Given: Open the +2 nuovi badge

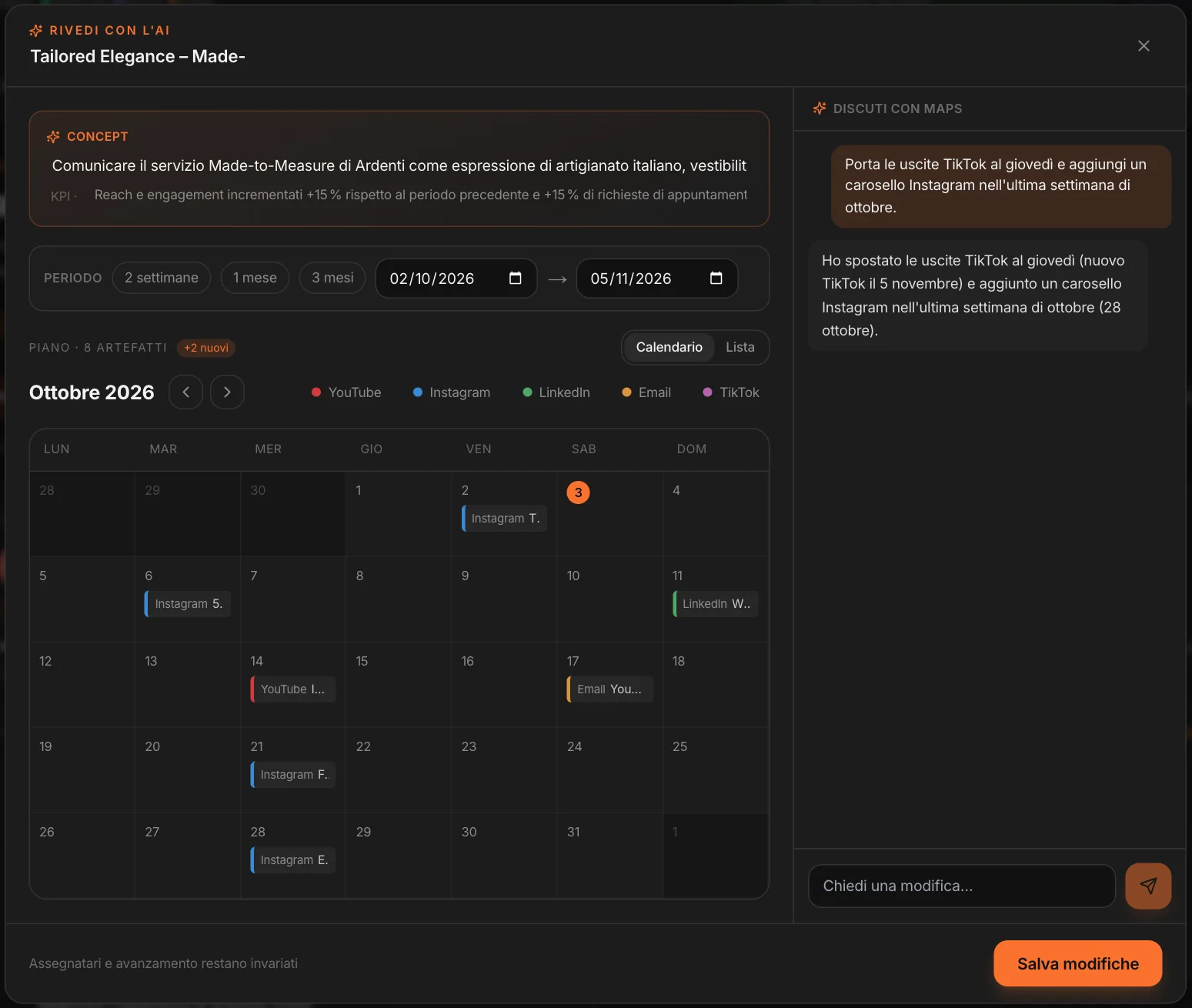Looking at the screenshot, I should pos(206,348).
